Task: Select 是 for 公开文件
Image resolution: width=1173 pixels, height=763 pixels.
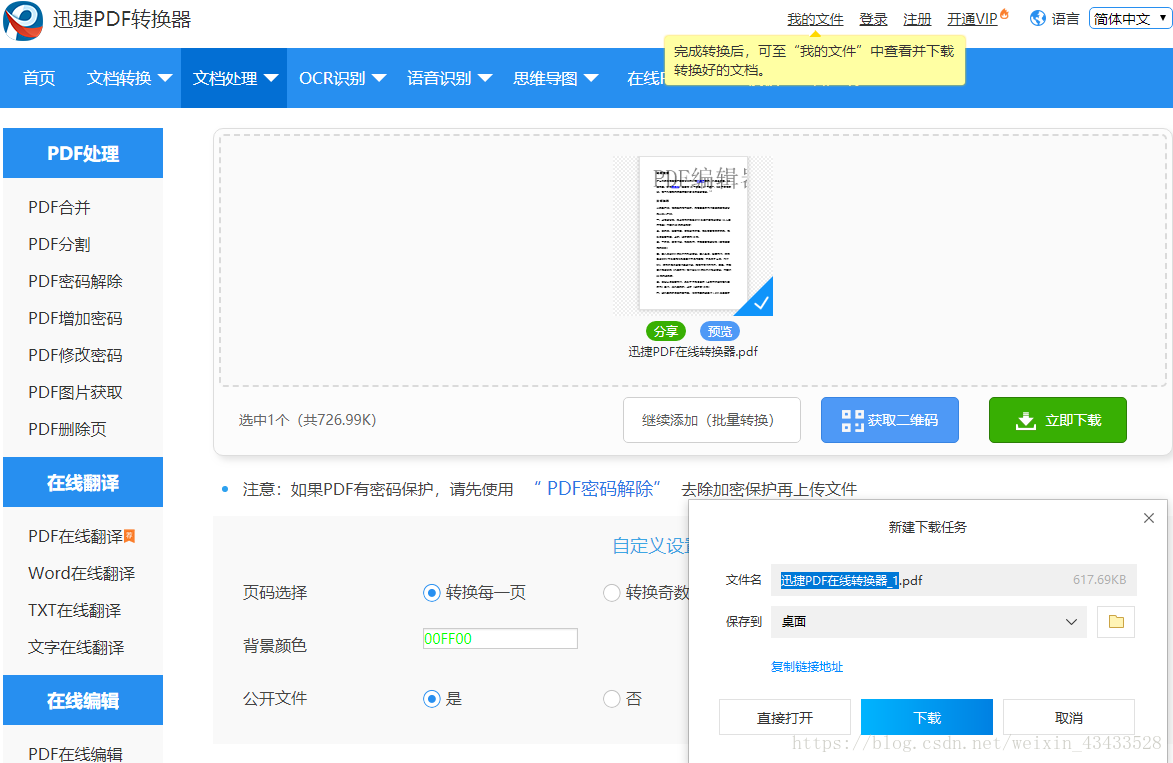Action: coord(432,699)
